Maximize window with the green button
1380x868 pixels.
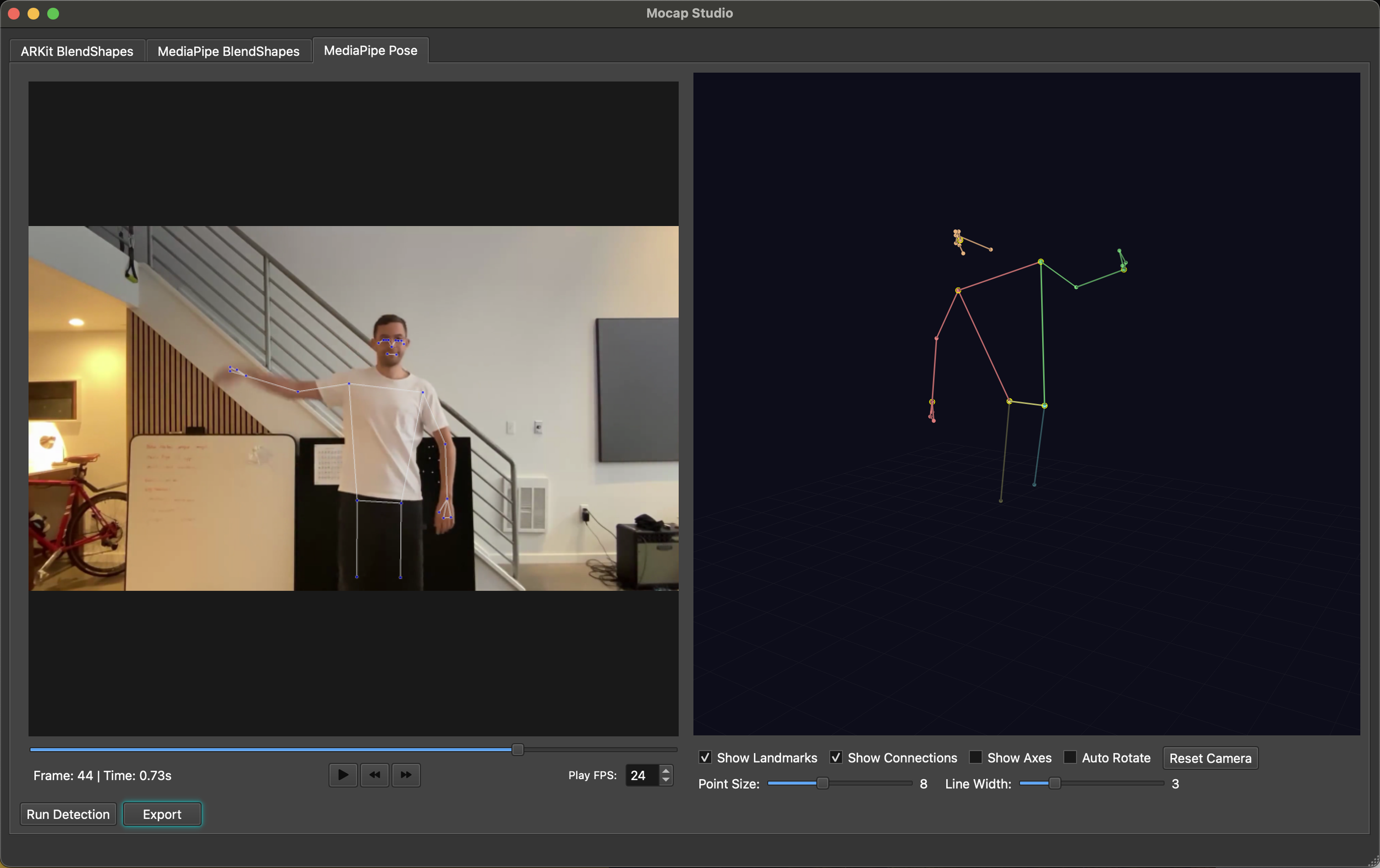coord(53,14)
